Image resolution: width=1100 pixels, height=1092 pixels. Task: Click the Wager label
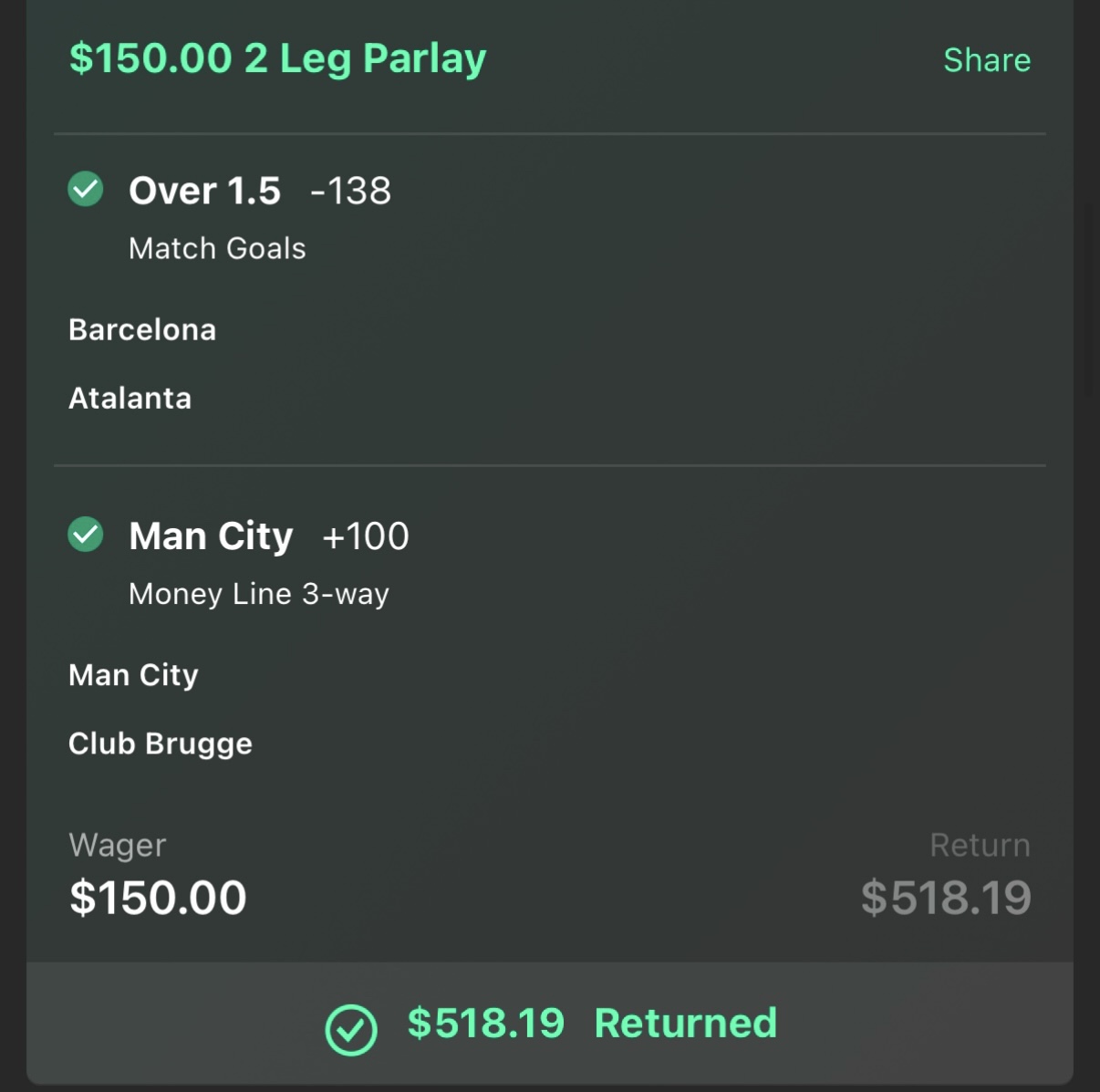click(x=118, y=846)
